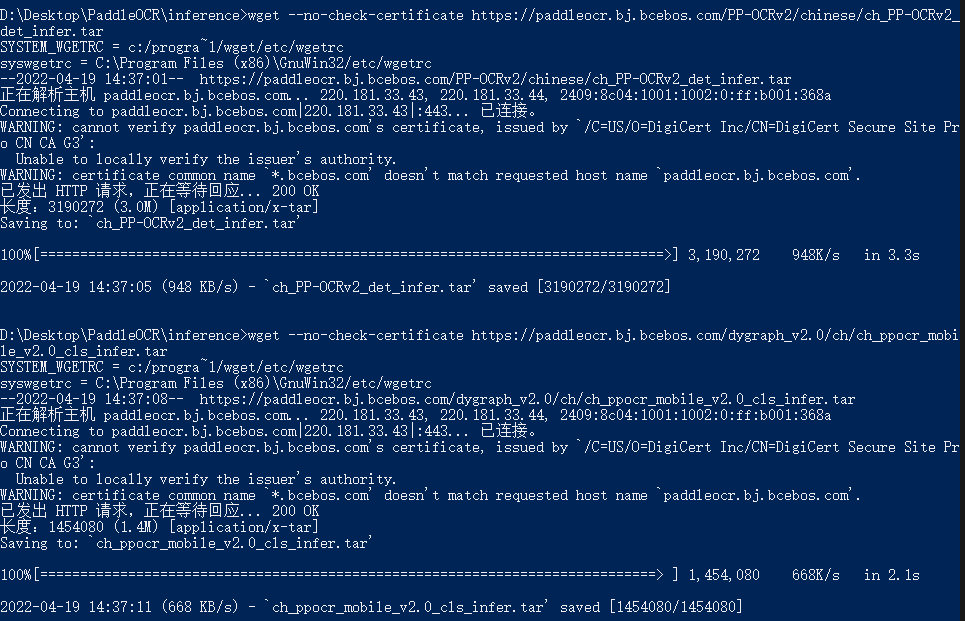Click the first wget command prompt line
This screenshot has height=621, width=965.
(x=480, y=23)
